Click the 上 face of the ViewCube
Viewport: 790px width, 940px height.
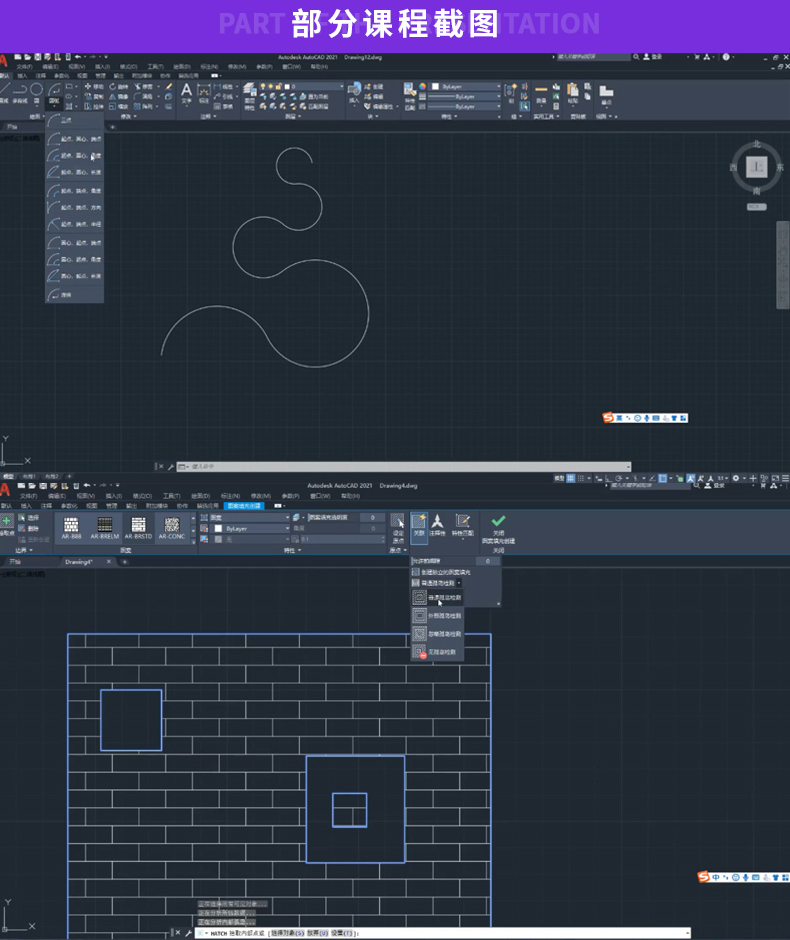(x=756, y=167)
